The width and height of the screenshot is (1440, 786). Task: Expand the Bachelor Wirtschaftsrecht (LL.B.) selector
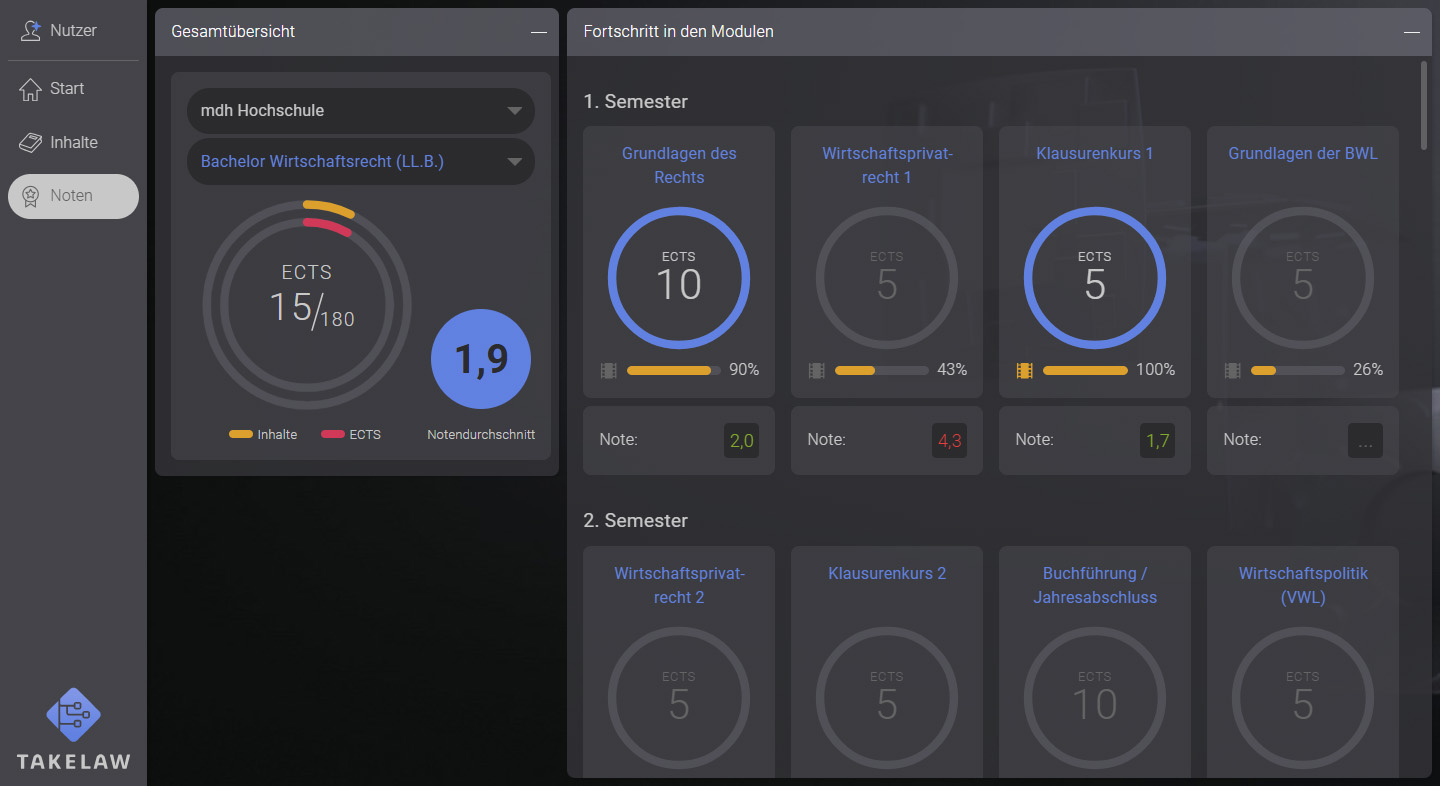coord(360,161)
